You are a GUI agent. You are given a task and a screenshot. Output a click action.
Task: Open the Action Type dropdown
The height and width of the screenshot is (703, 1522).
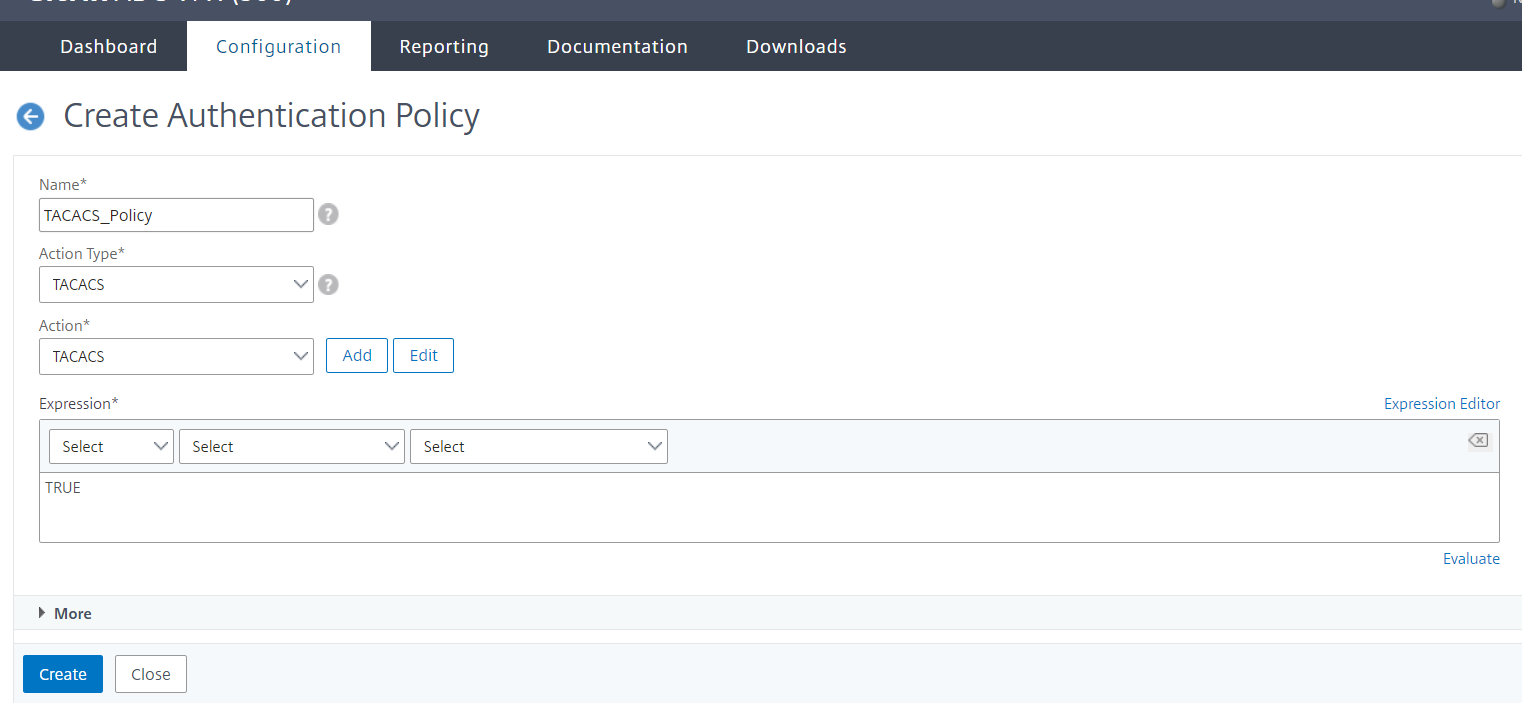[x=176, y=284]
